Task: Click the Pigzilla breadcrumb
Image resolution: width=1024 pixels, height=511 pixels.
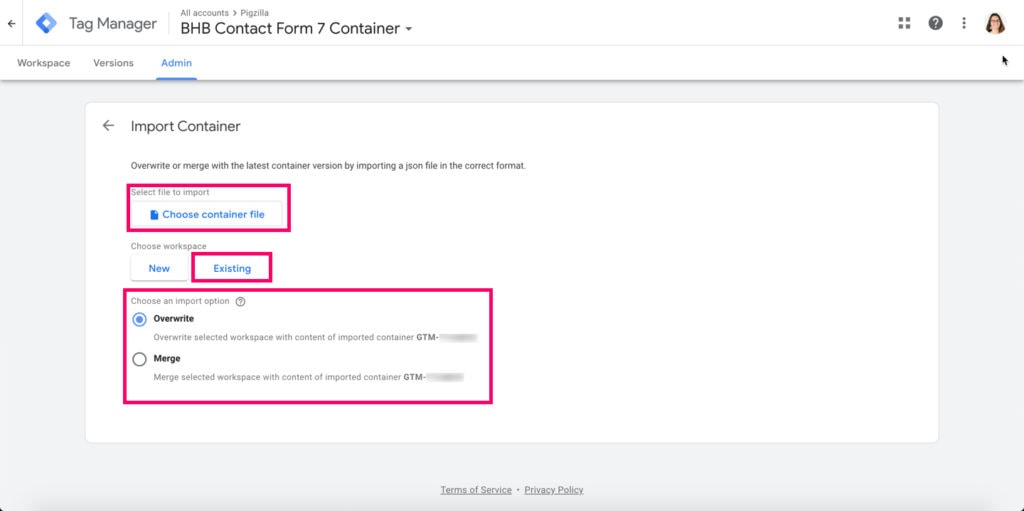Action: (255, 12)
